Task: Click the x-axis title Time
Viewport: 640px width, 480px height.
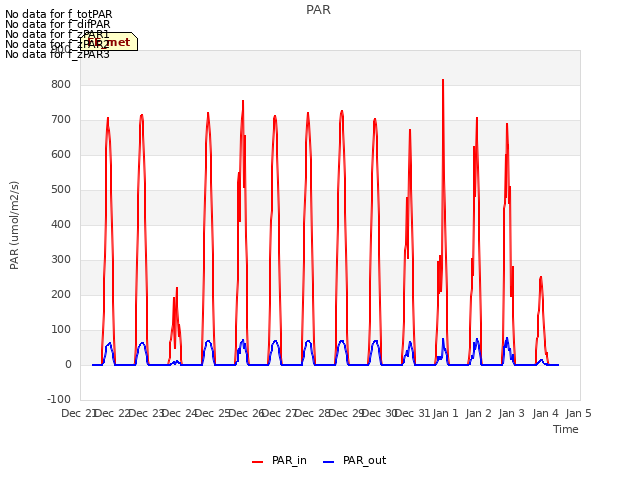Action: tap(566, 429)
